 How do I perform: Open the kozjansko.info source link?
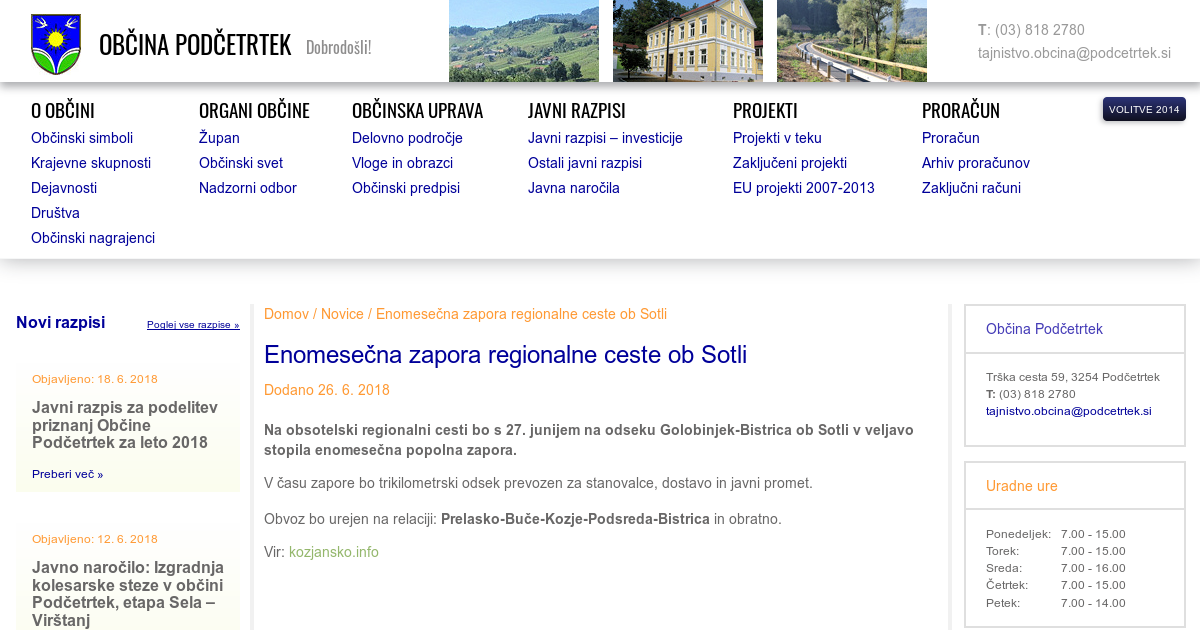[x=334, y=552]
